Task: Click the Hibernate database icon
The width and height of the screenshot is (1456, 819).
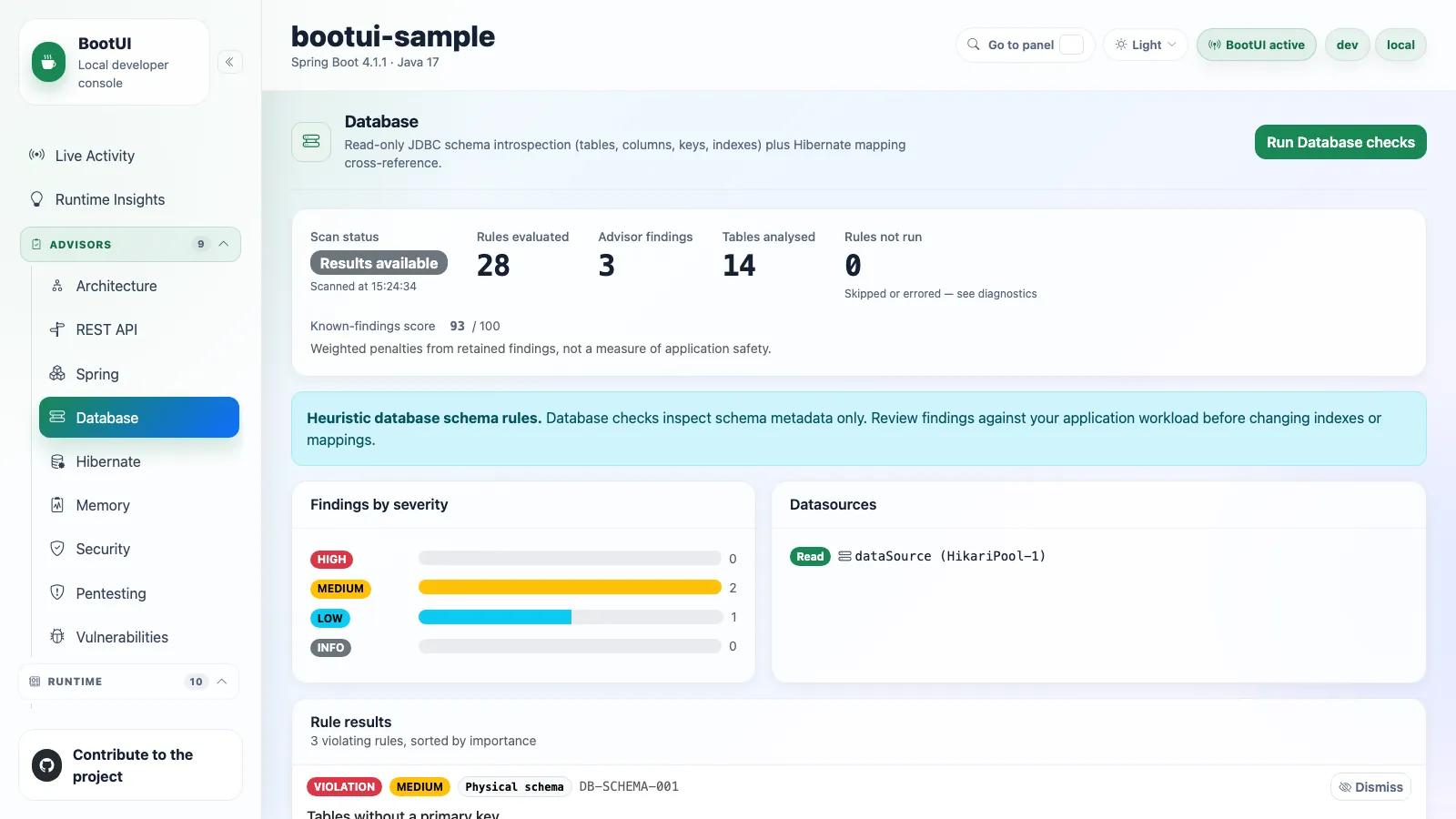Action: [57, 461]
